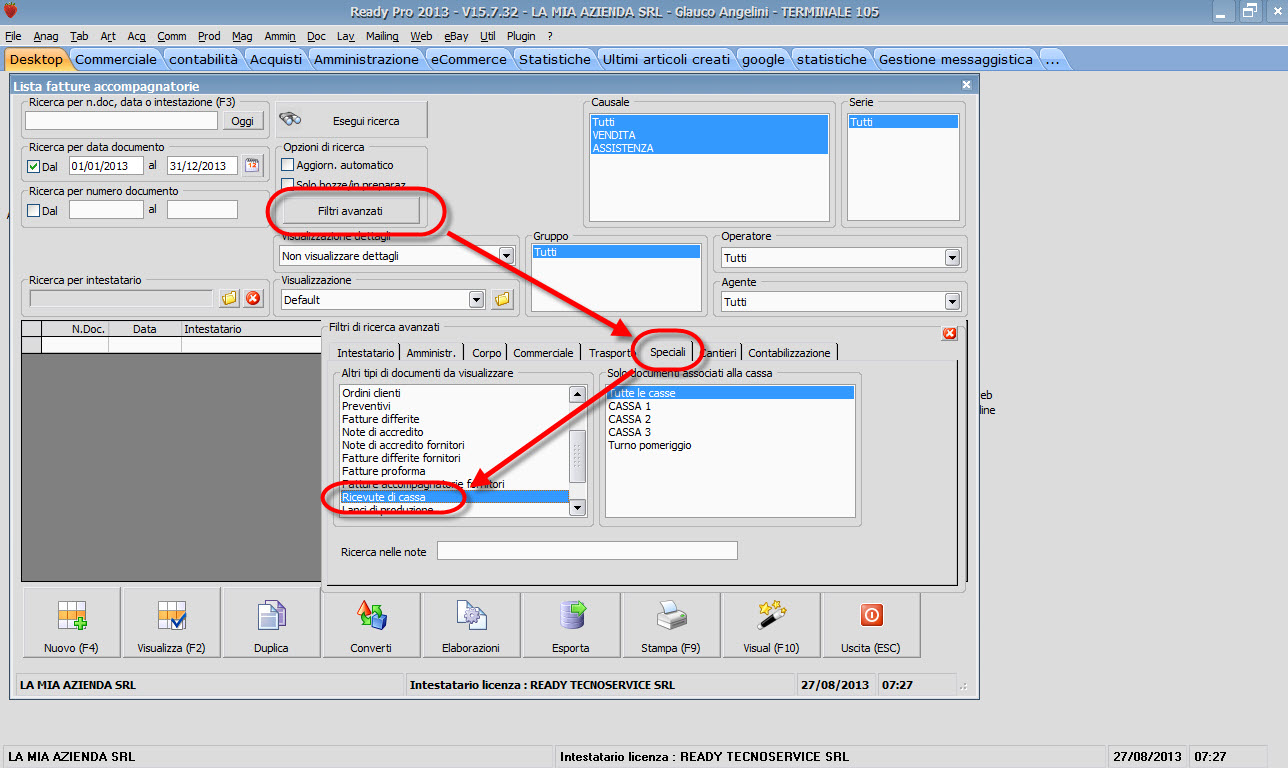
Task: Click the Oggi button
Action: [243, 121]
